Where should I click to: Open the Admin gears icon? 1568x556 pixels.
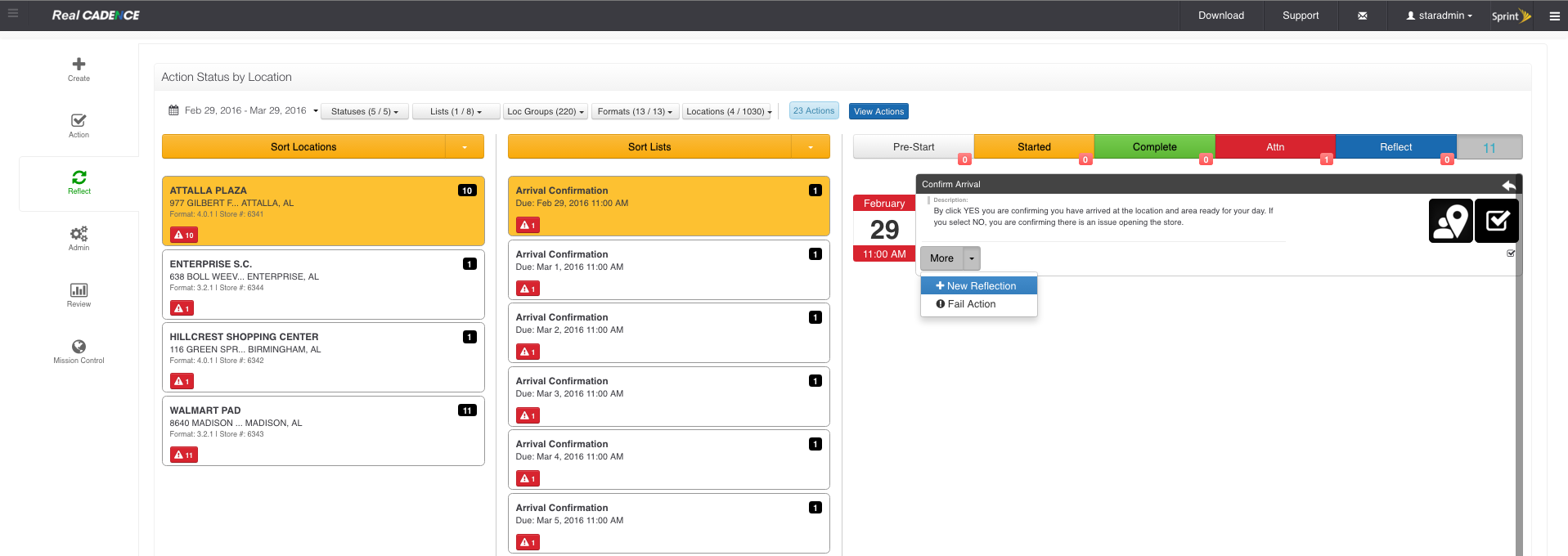[x=79, y=234]
